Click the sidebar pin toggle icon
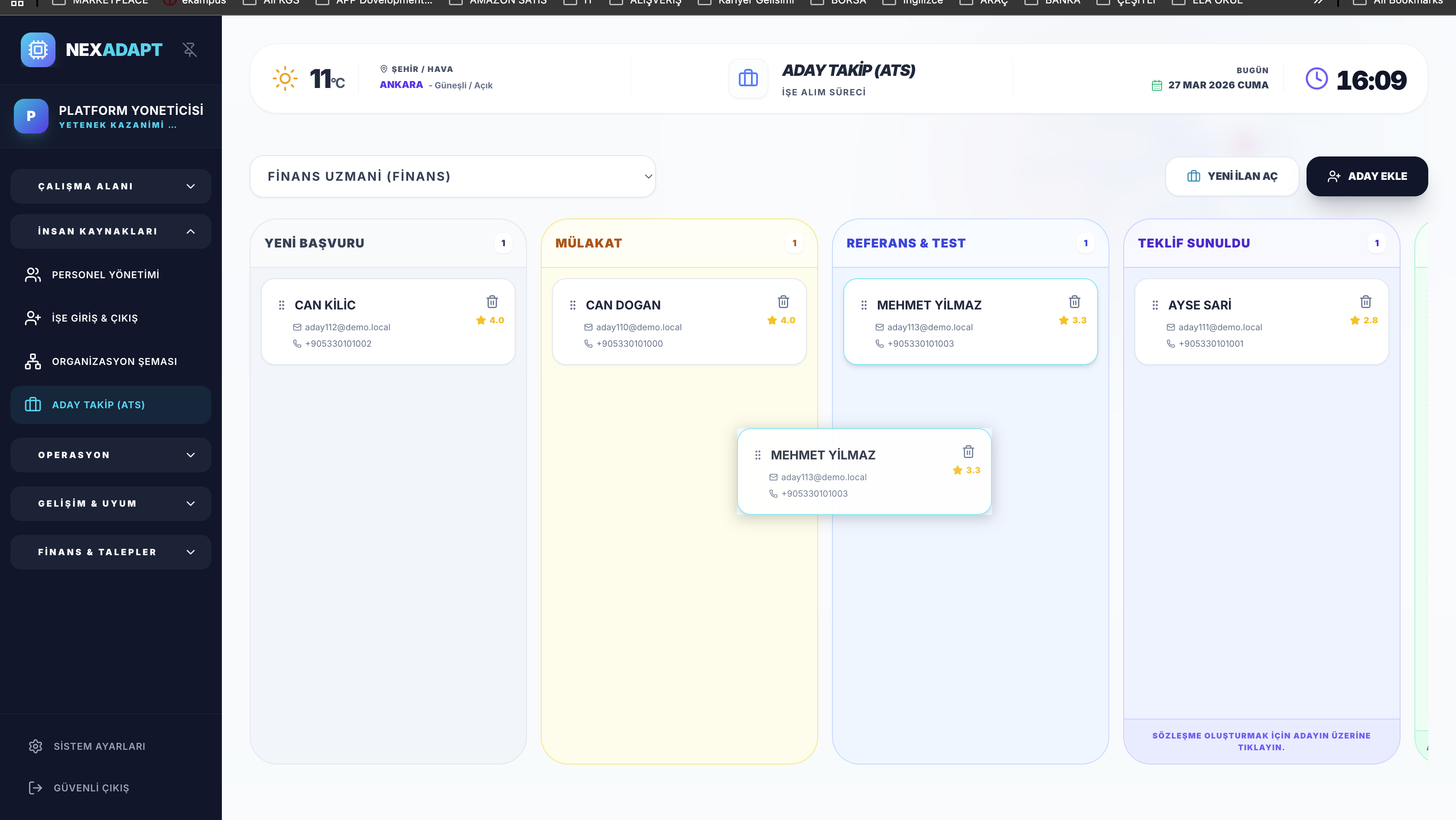This screenshot has height=820, width=1456. 190,50
